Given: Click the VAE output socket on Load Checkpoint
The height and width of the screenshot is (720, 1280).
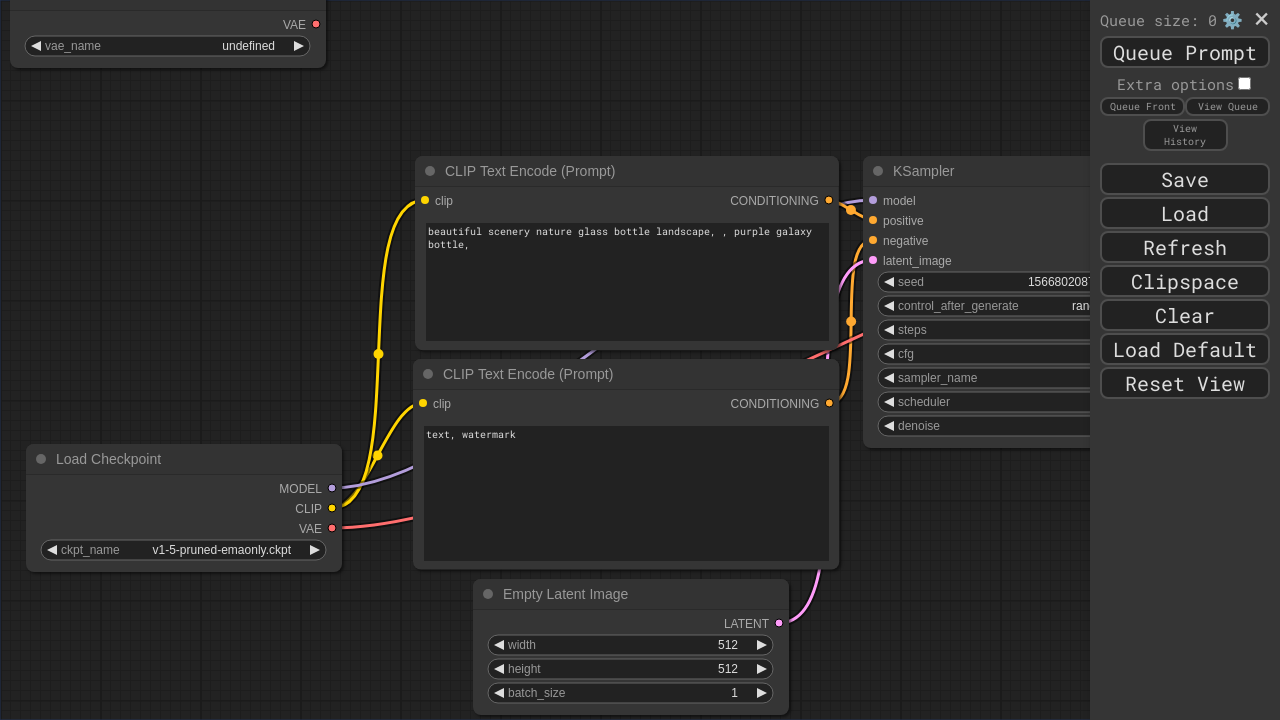Looking at the screenshot, I should click(x=332, y=528).
